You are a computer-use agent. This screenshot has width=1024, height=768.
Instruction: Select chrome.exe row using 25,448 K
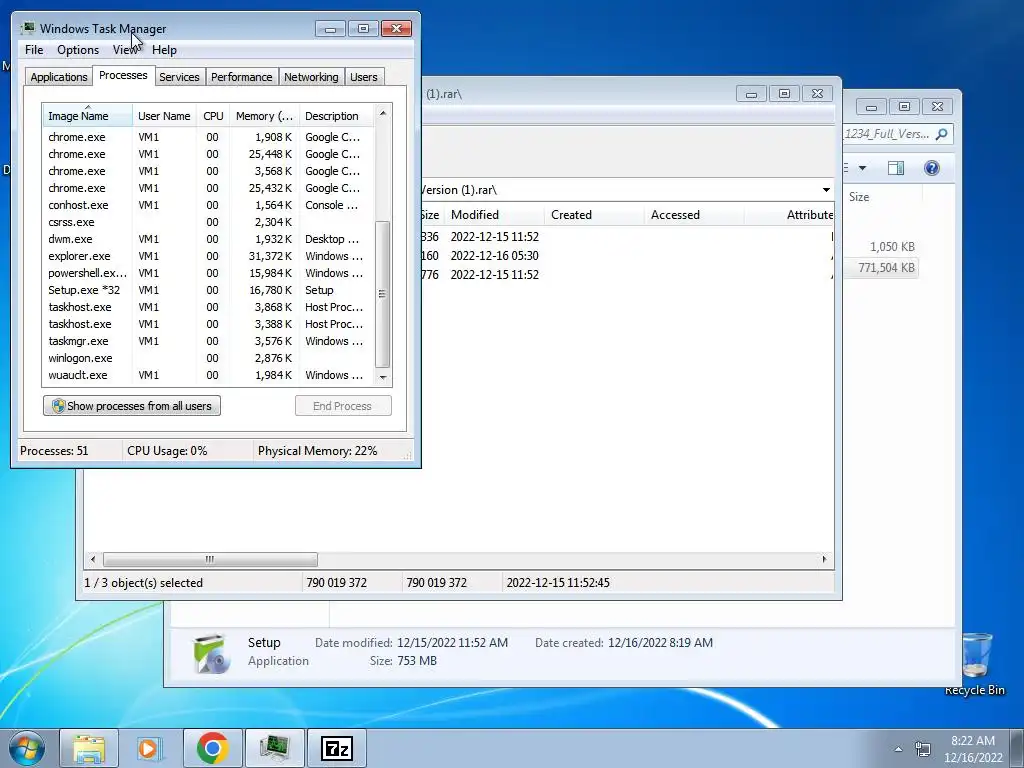coord(208,154)
